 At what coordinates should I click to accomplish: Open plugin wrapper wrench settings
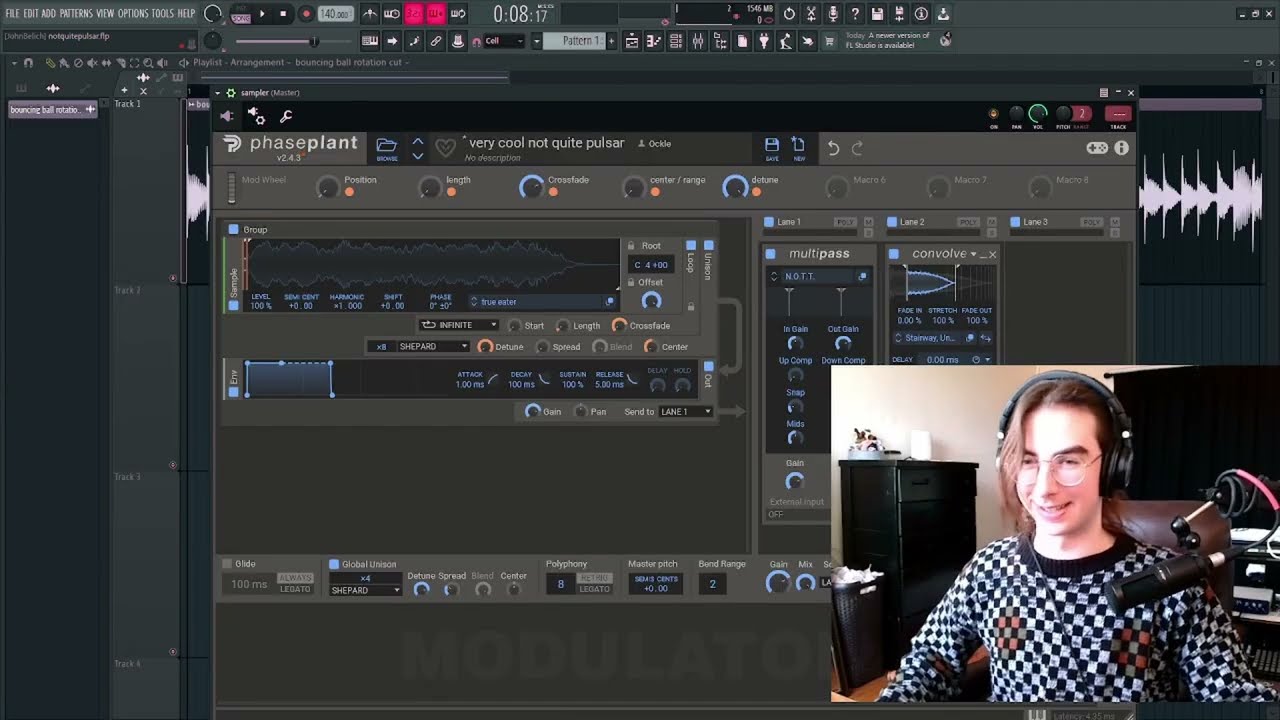[x=286, y=116]
